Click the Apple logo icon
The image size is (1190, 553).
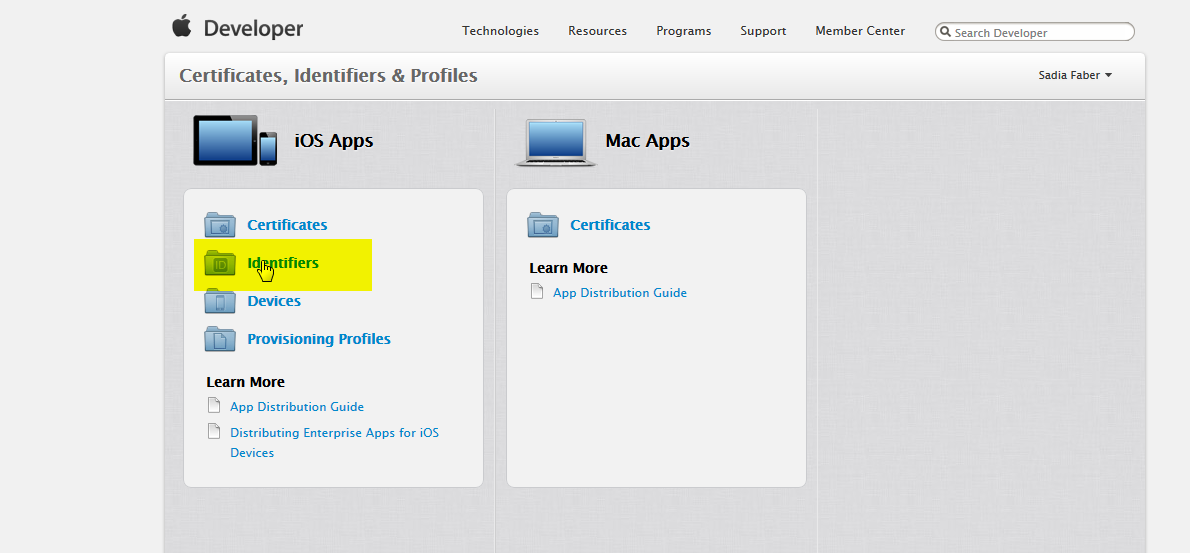tap(181, 26)
